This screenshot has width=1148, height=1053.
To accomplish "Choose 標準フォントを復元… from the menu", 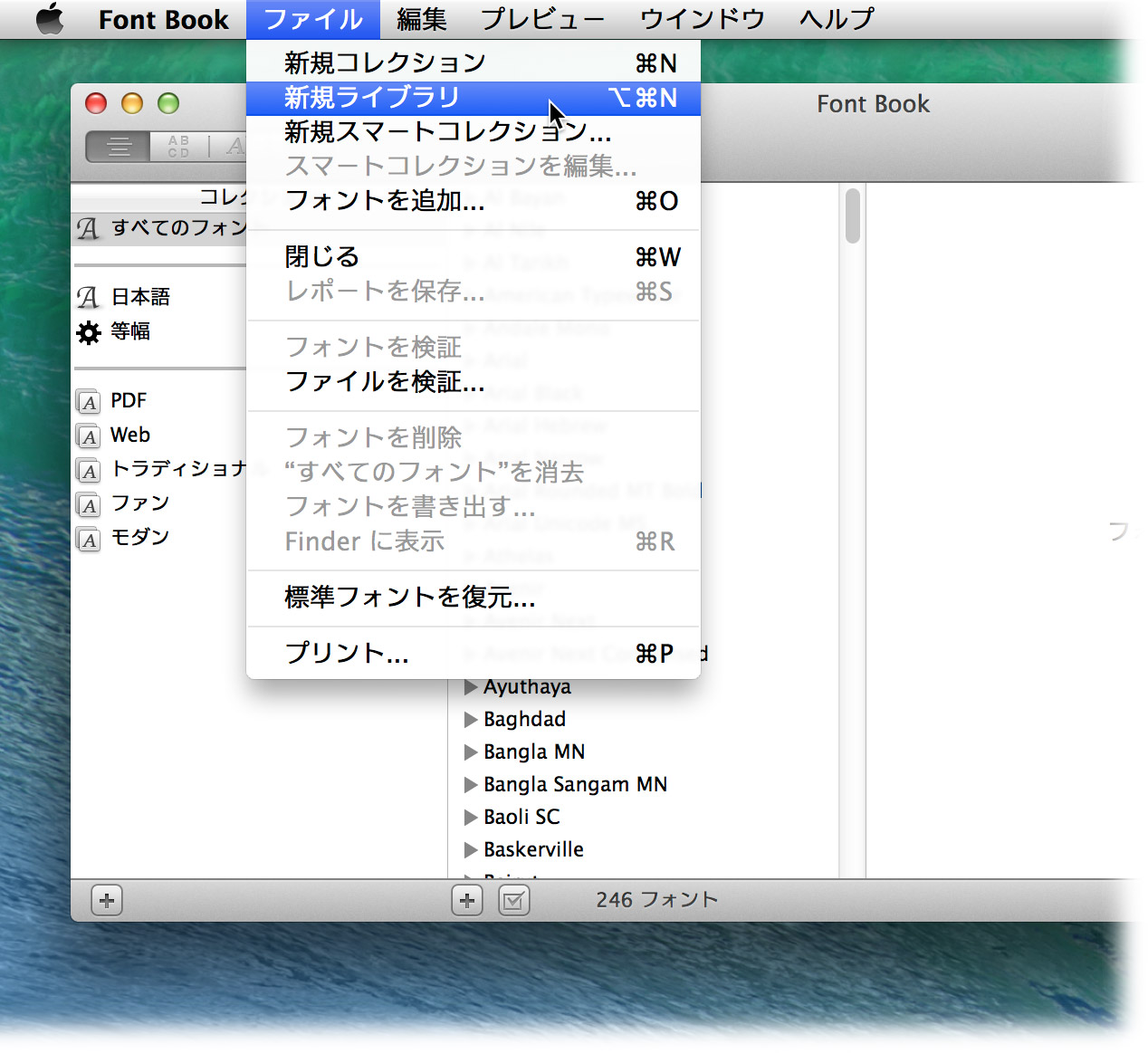I will 474,598.
